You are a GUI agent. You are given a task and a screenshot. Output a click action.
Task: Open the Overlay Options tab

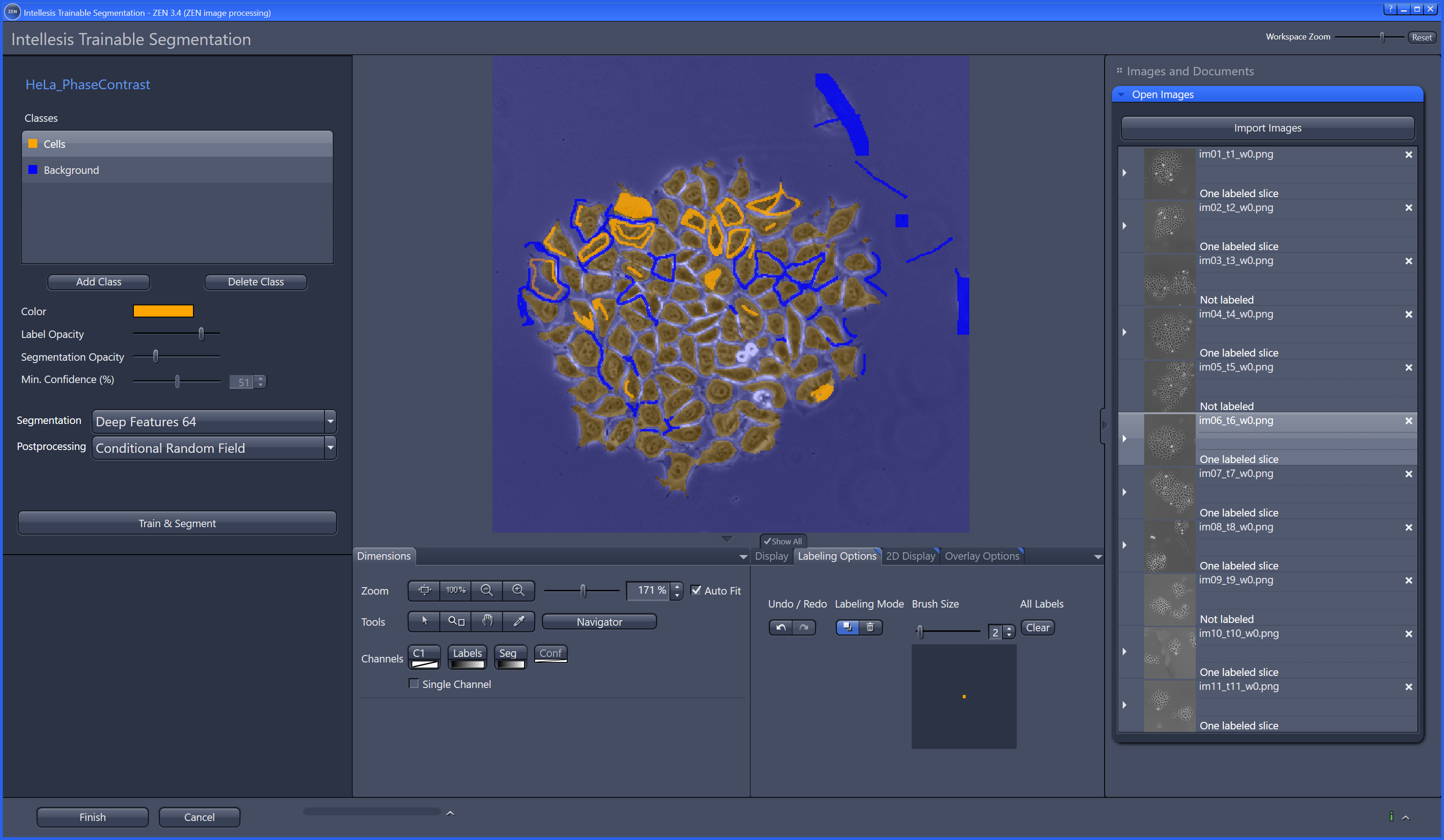tap(981, 555)
